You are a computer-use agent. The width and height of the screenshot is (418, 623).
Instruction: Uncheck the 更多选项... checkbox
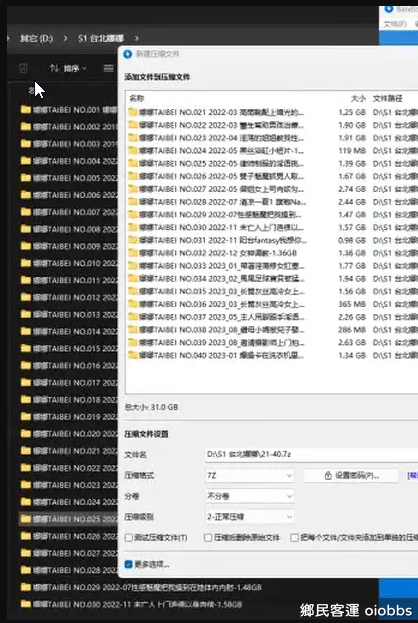coord(128,564)
